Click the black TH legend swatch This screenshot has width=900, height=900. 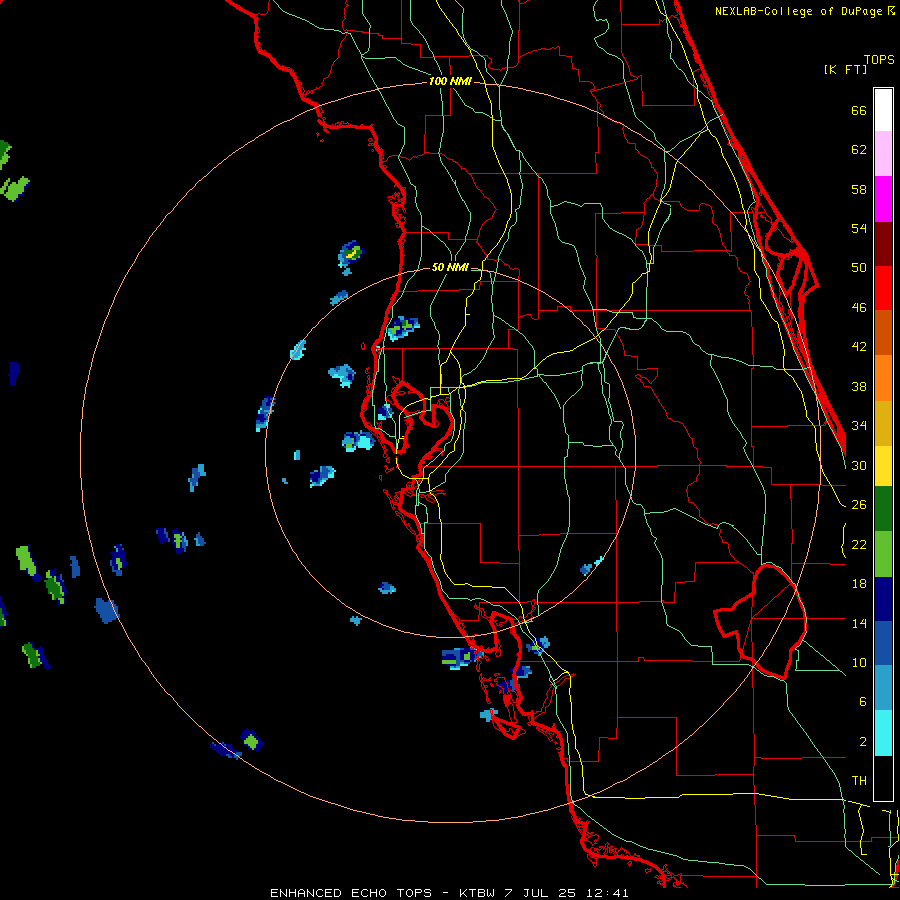(883, 778)
